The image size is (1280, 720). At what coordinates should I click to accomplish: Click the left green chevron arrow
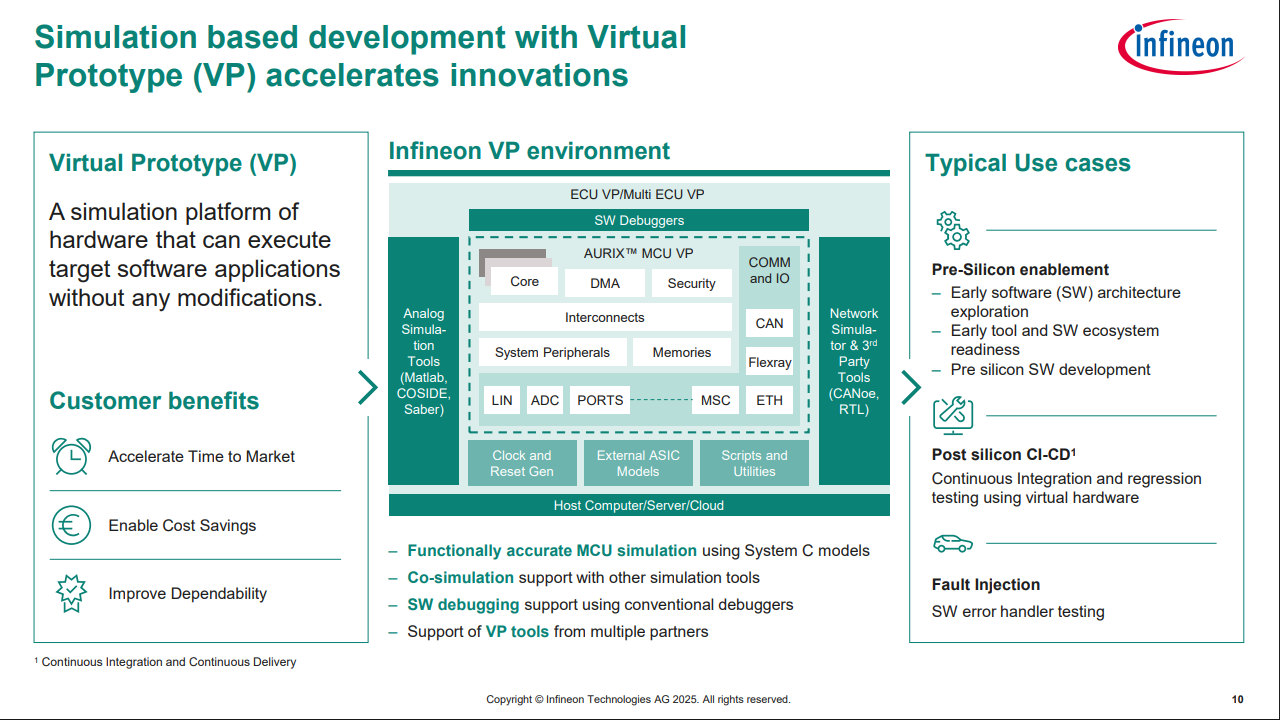[x=368, y=387]
